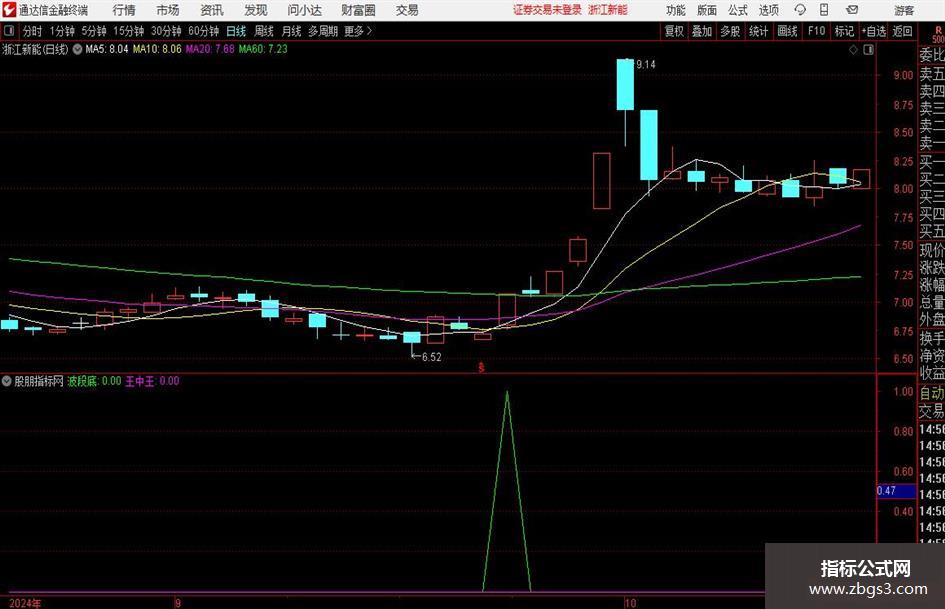Click the green 波段底 spike peak

[x=507, y=393]
